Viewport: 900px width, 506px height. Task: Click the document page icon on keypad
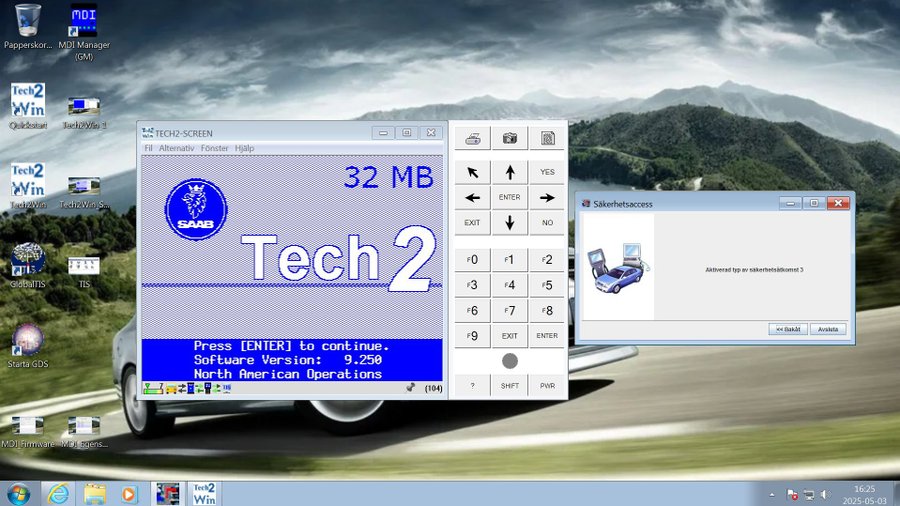(x=547, y=138)
